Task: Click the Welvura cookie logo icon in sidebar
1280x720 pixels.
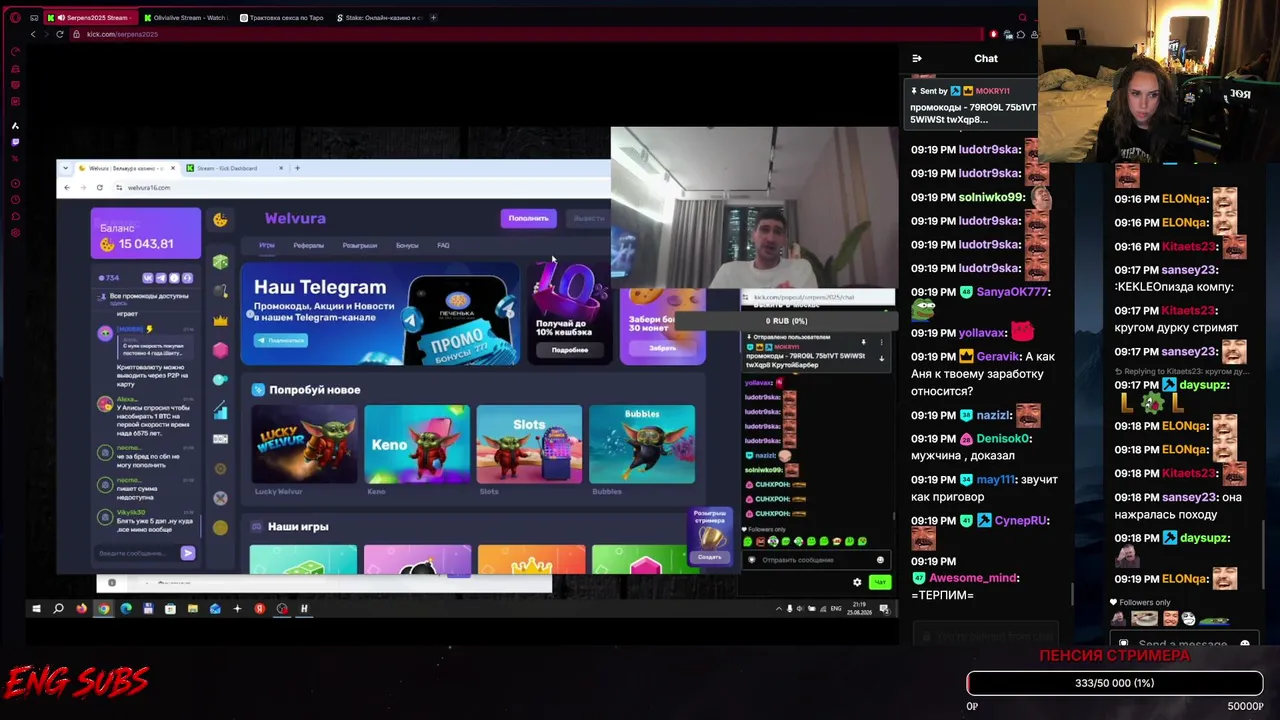Action: point(220,220)
